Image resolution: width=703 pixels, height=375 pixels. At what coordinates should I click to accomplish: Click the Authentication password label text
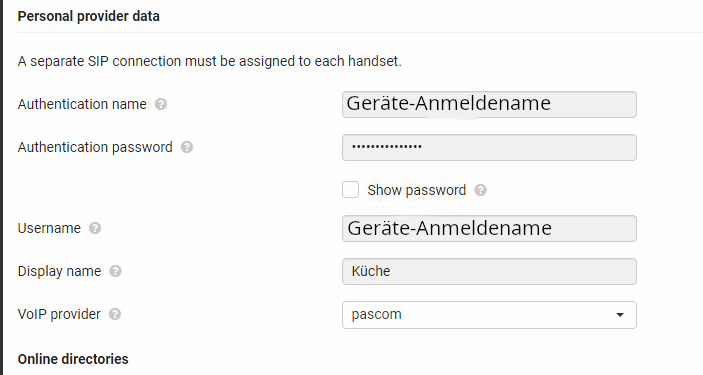pyautogui.click(x=95, y=147)
